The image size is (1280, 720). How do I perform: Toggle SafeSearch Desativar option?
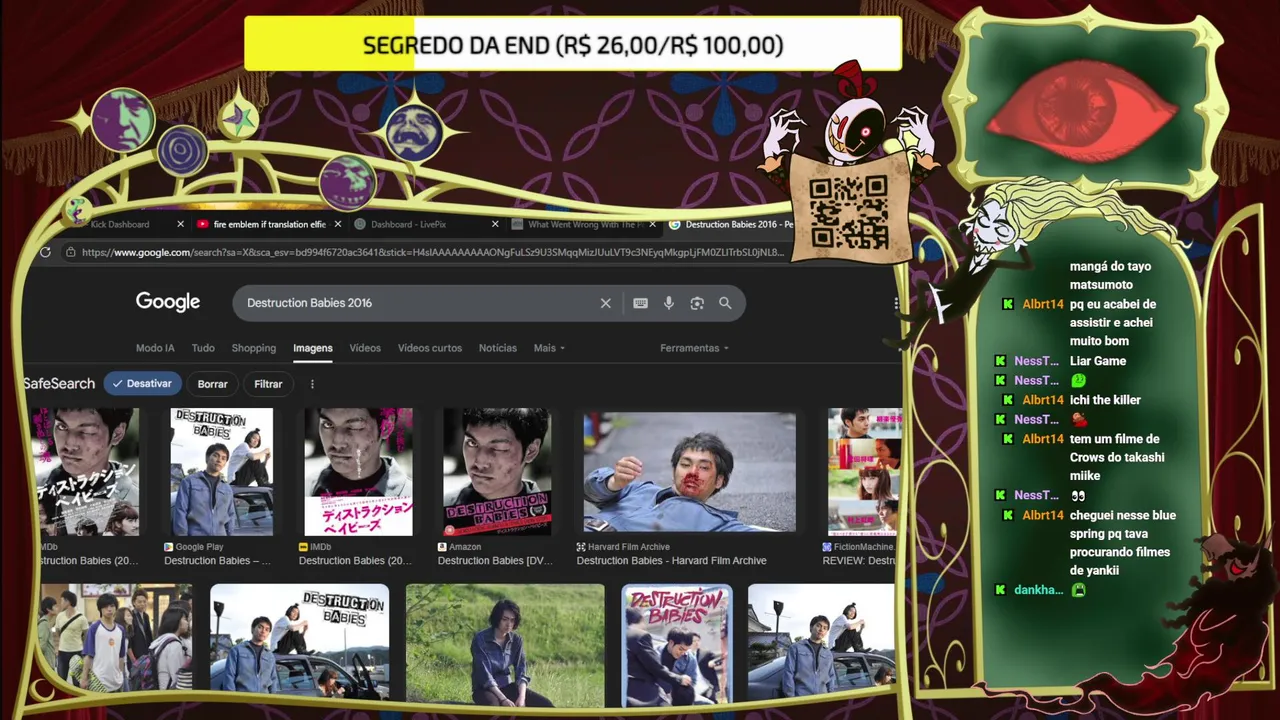[x=143, y=384]
